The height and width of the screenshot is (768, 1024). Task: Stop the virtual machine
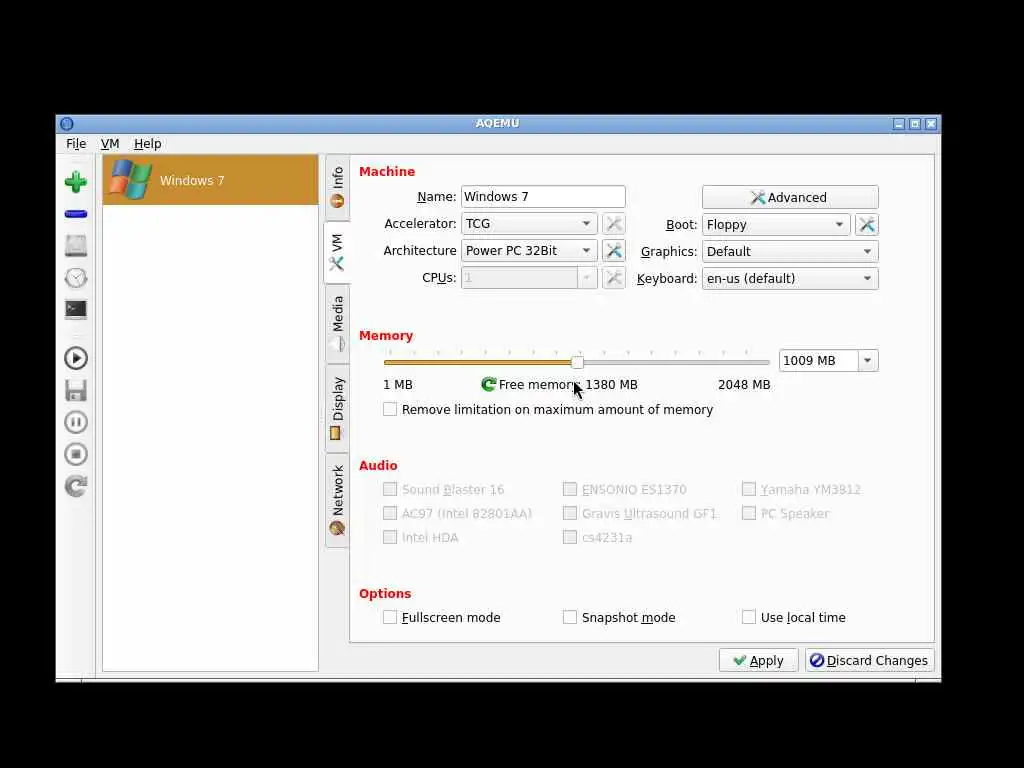click(76, 454)
